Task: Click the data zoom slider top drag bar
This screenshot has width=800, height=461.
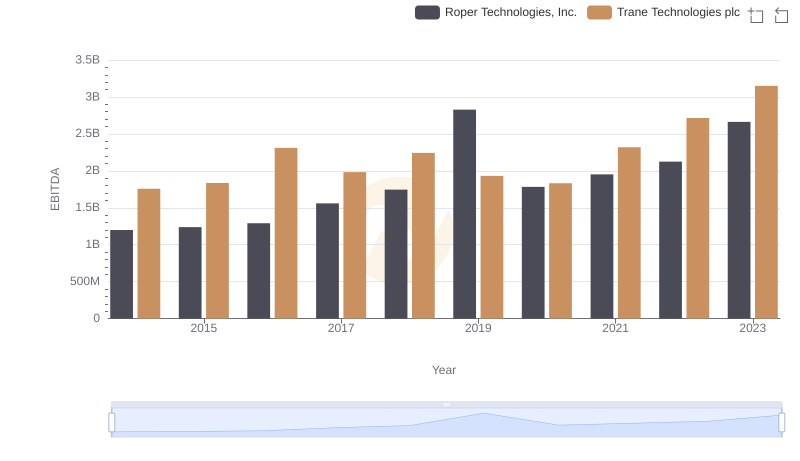Action: [446, 404]
